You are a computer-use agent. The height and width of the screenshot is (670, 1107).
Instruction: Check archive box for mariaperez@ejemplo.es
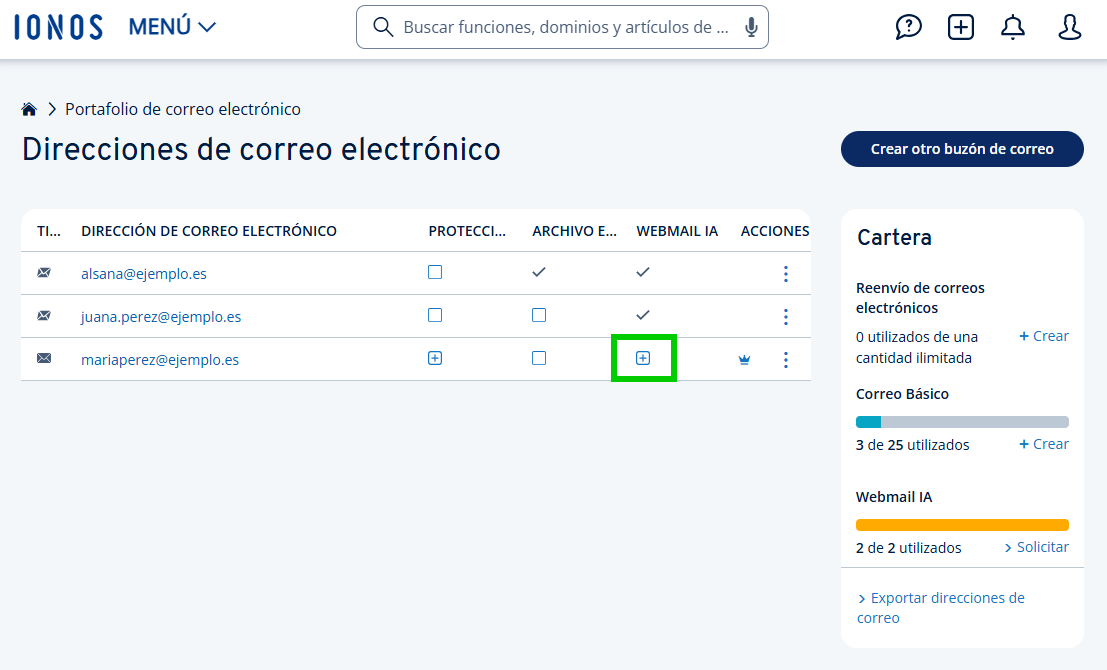click(539, 358)
